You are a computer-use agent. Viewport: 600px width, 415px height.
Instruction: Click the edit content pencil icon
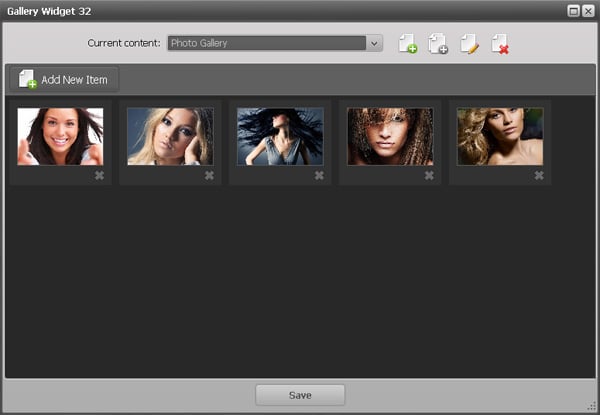coord(469,44)
